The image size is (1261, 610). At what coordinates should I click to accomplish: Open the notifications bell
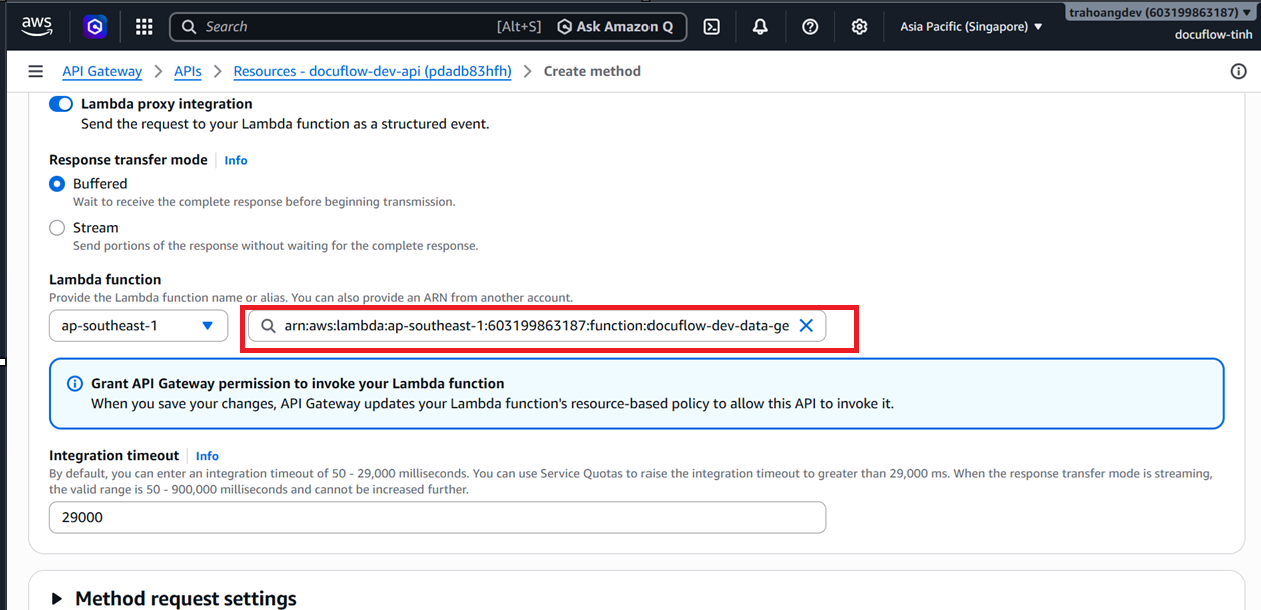click(760, 27)
